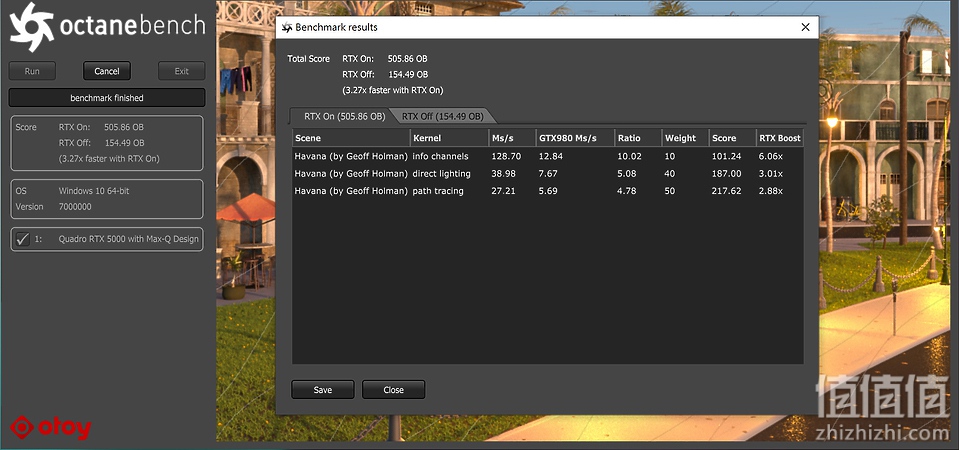Click 154.49 OB in the dialog Total Score
Screen dimensions: 959x450
[408, 75]
